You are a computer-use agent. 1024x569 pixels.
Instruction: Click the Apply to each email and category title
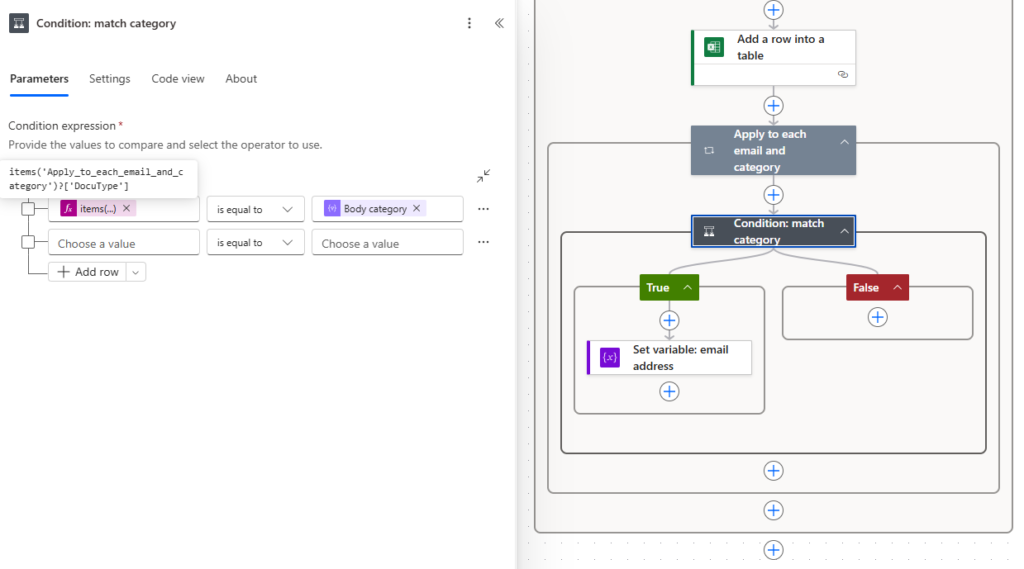(769, 150)
